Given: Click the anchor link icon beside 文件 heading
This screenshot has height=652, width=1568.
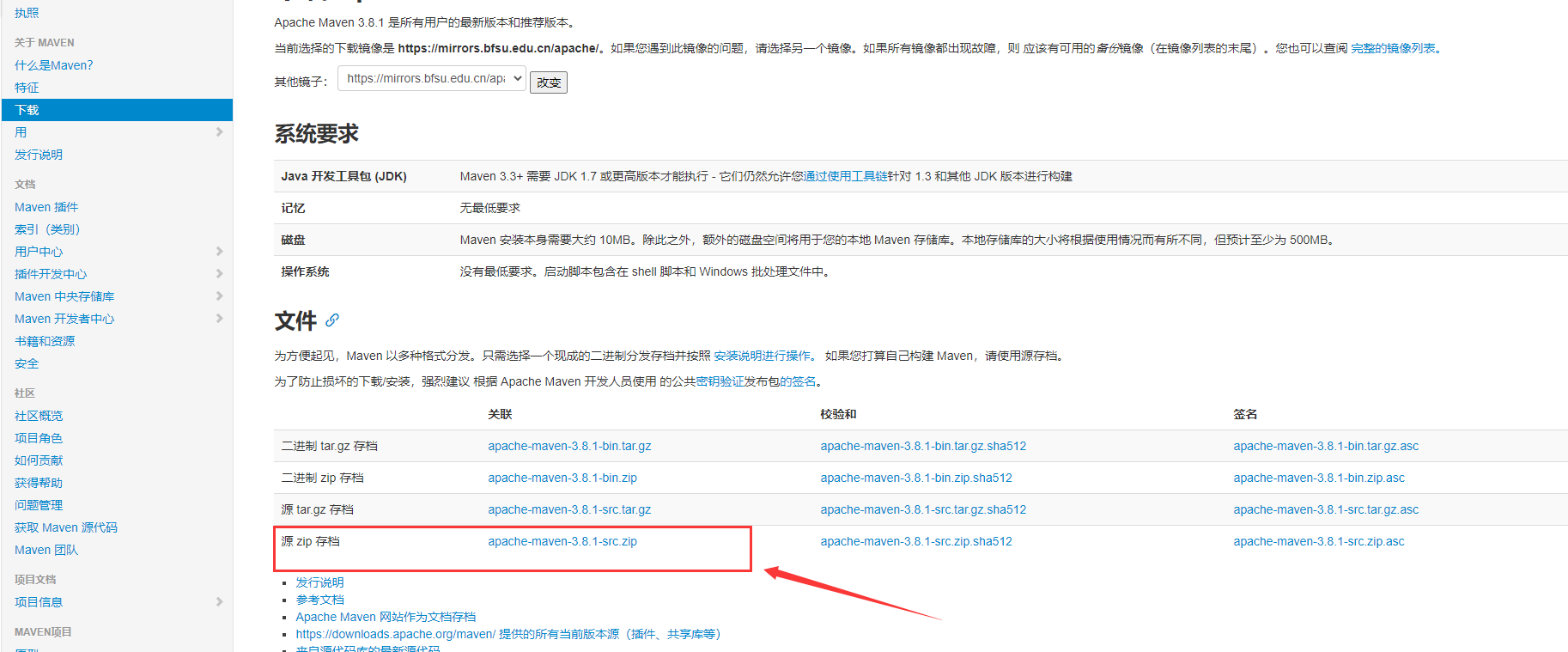Looking at the screenshot, I should [332, 320].
